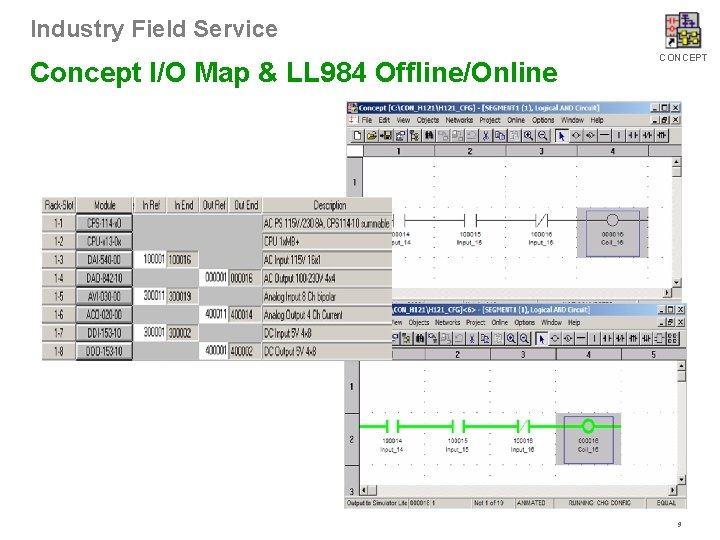Screen dimensions: 720x540
Task: Open Project menu in lower Concept window
Action: pos(475,323)
